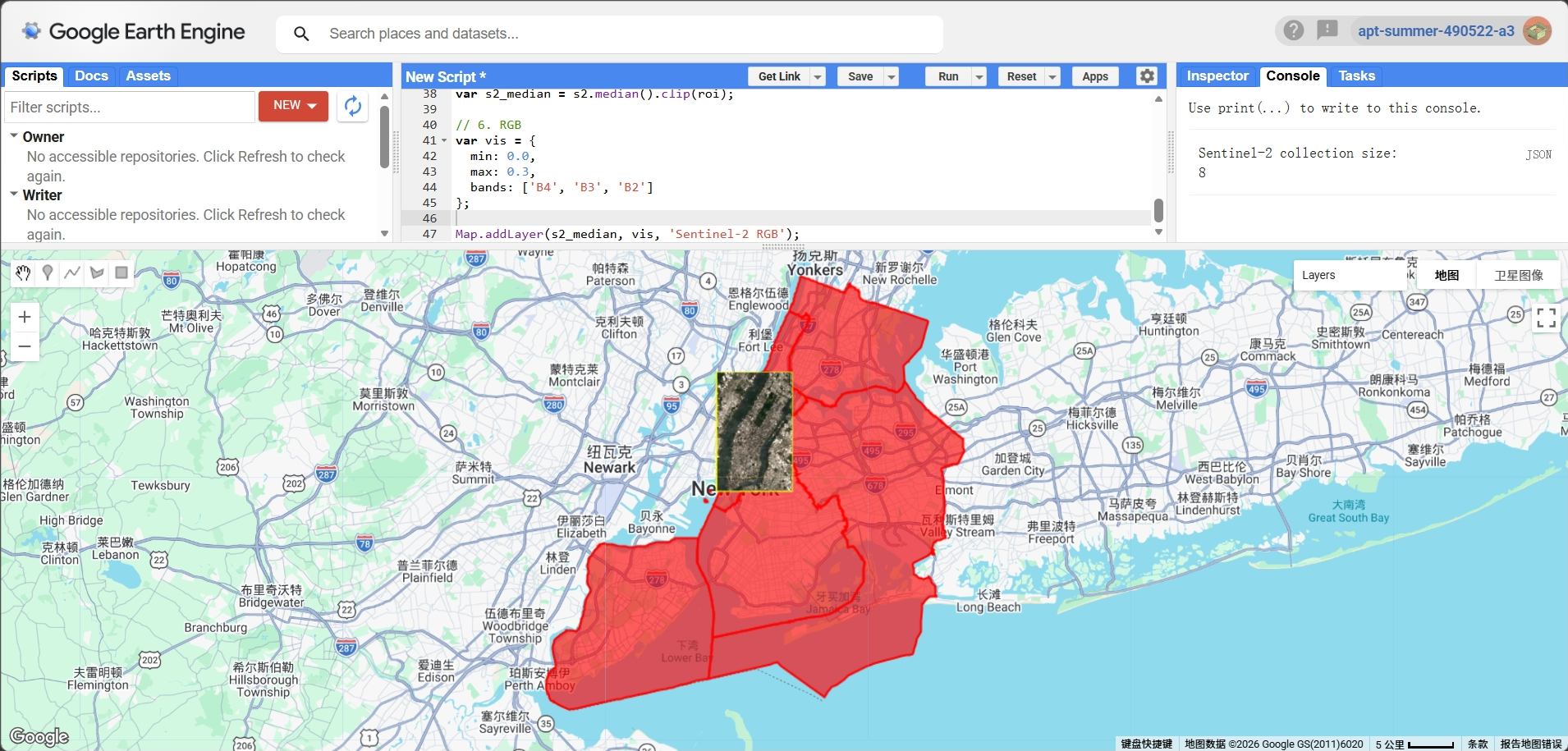Viewport: 1568px width, 751px height.
Task: Switch map to 卫星图像 (satellite) view
Action: [1519, 275]
